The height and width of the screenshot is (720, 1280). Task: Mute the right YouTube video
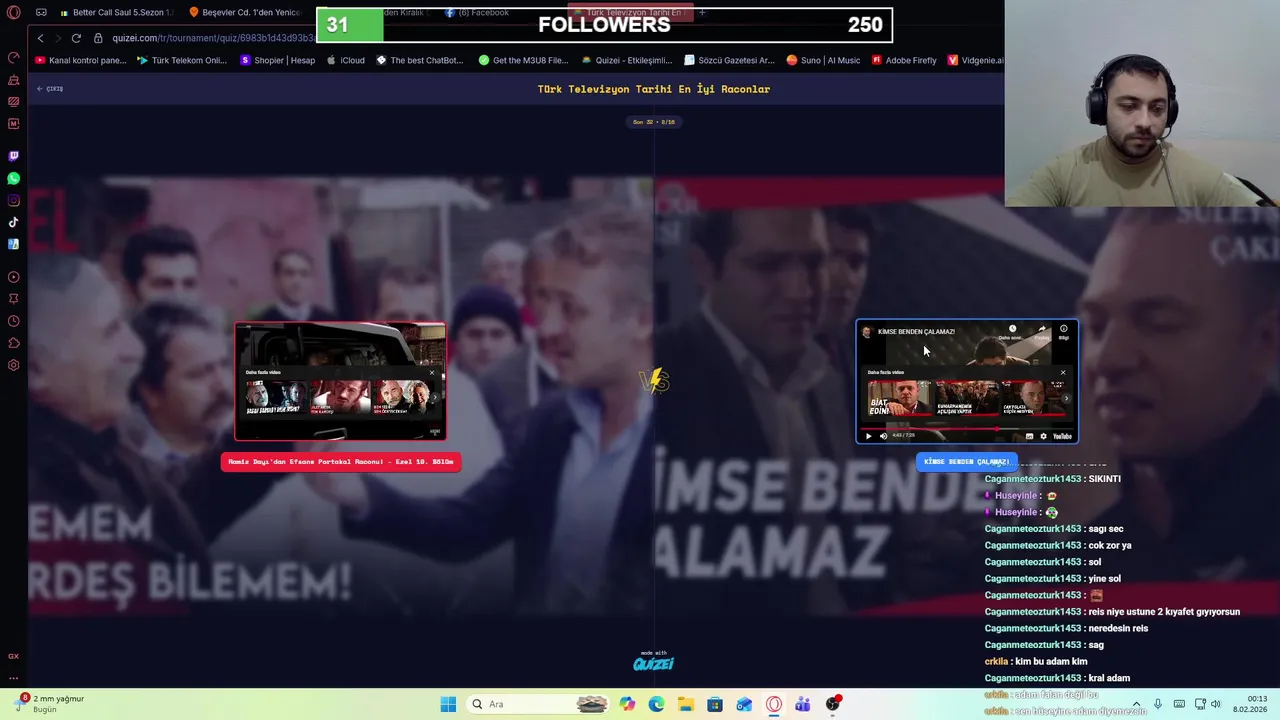[883, 436]
